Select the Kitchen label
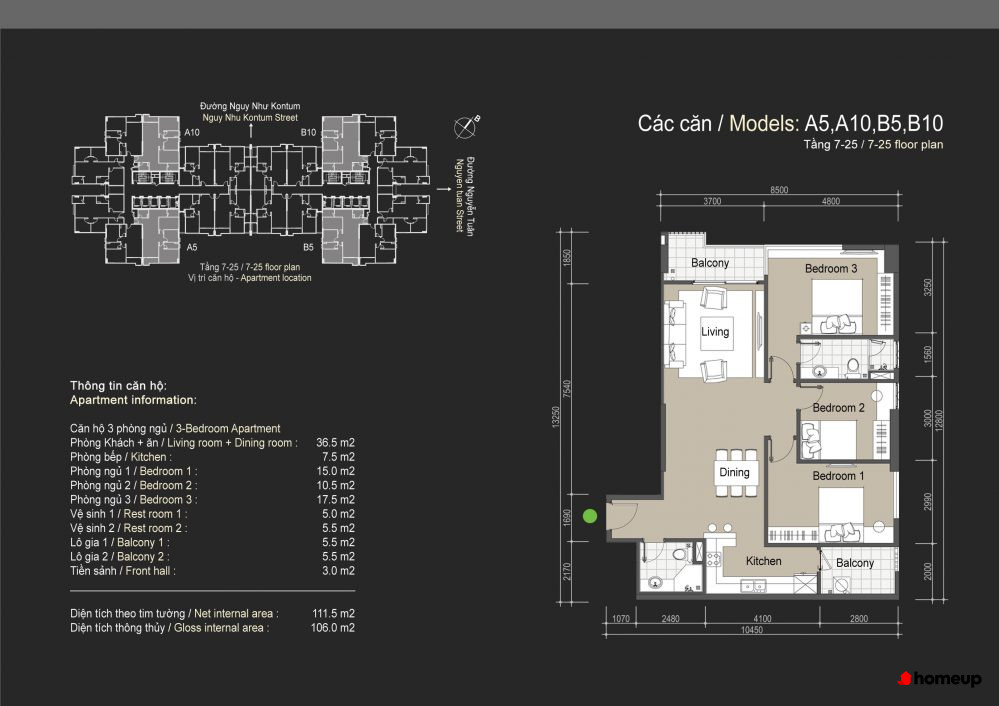 (763, 561)
